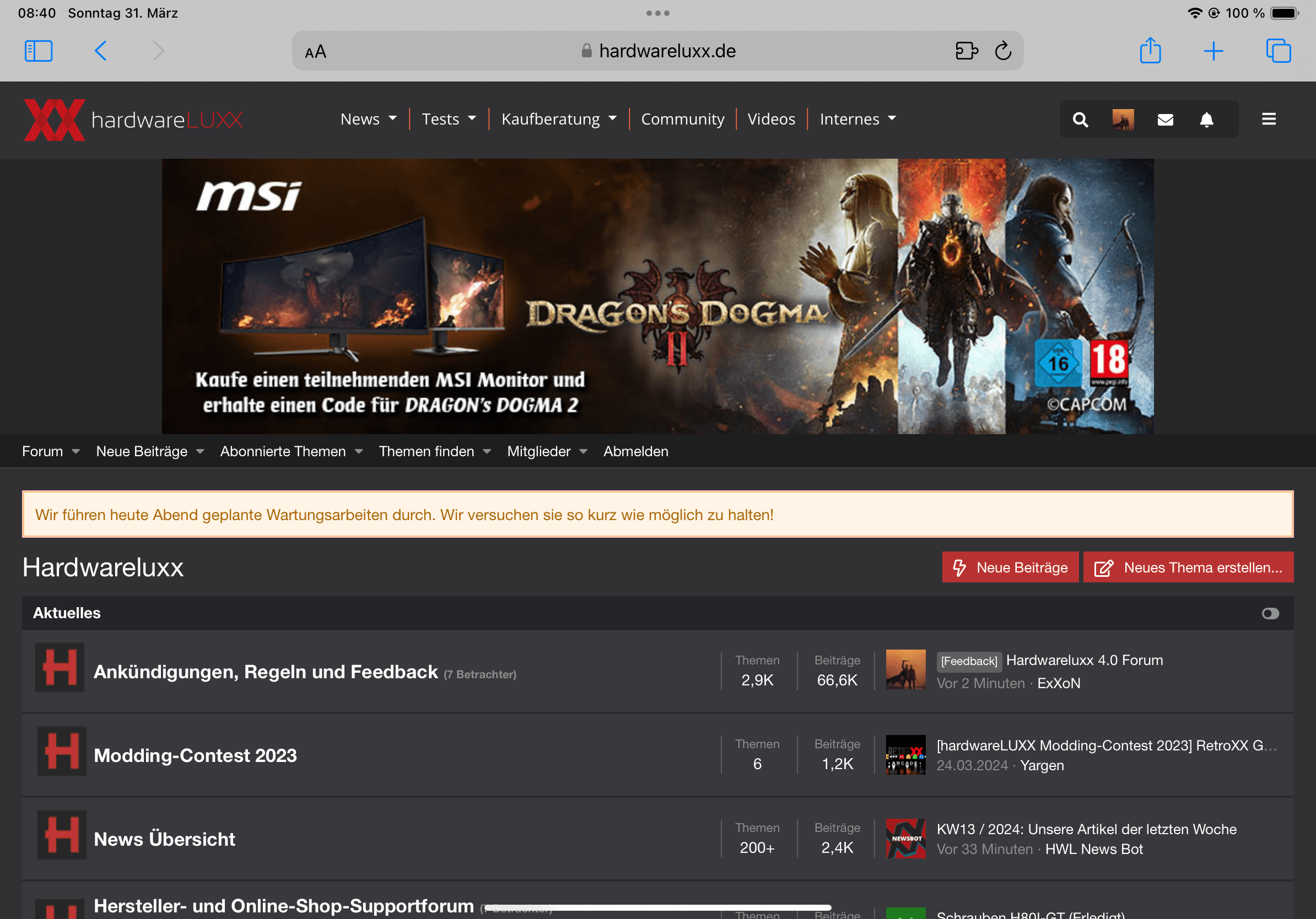Expand Neue Beiträge forum nav dropdown arrow
1316x919 pixels.
pyautogui.click(x=200, y=452)
